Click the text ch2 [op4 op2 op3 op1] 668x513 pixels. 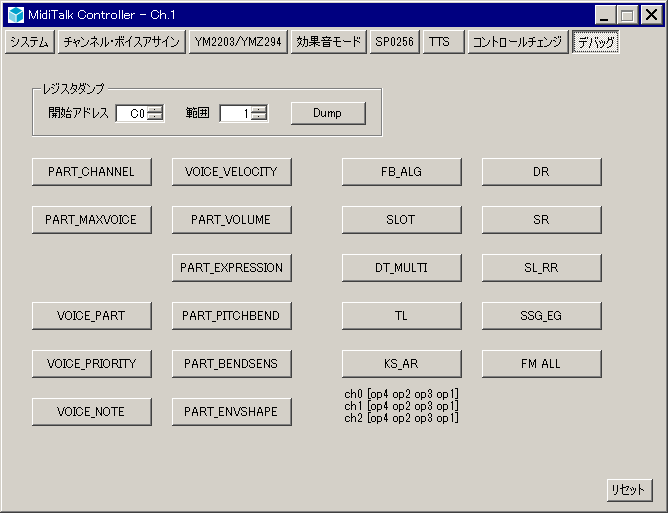pyautogui.click(x=401, y=418)
